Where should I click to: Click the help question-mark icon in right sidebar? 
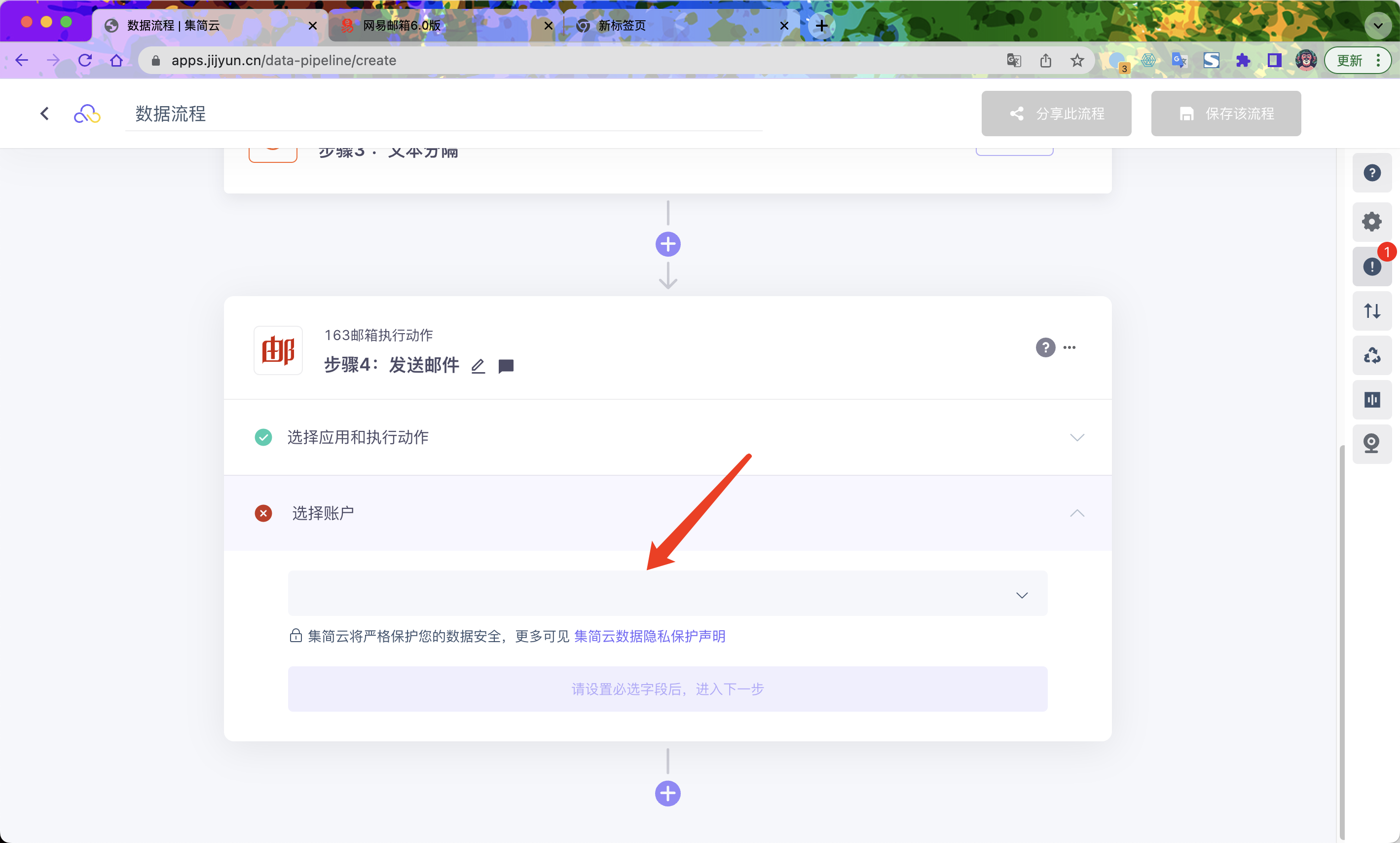tap(1371, 173)
